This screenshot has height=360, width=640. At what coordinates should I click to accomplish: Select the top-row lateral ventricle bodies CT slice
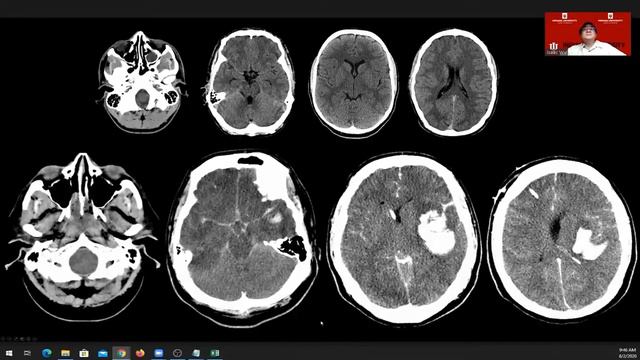(x=453, y=82)
